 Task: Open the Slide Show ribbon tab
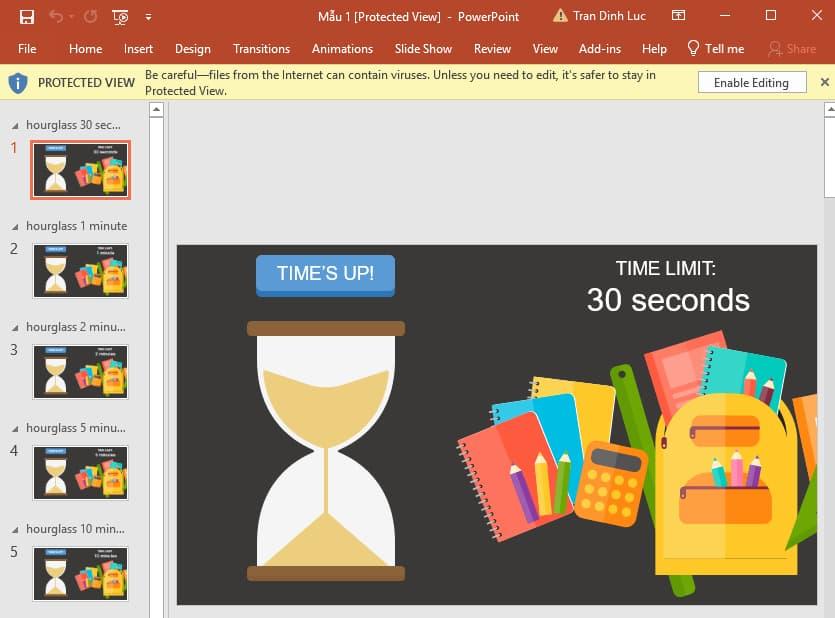click(423, 48)
